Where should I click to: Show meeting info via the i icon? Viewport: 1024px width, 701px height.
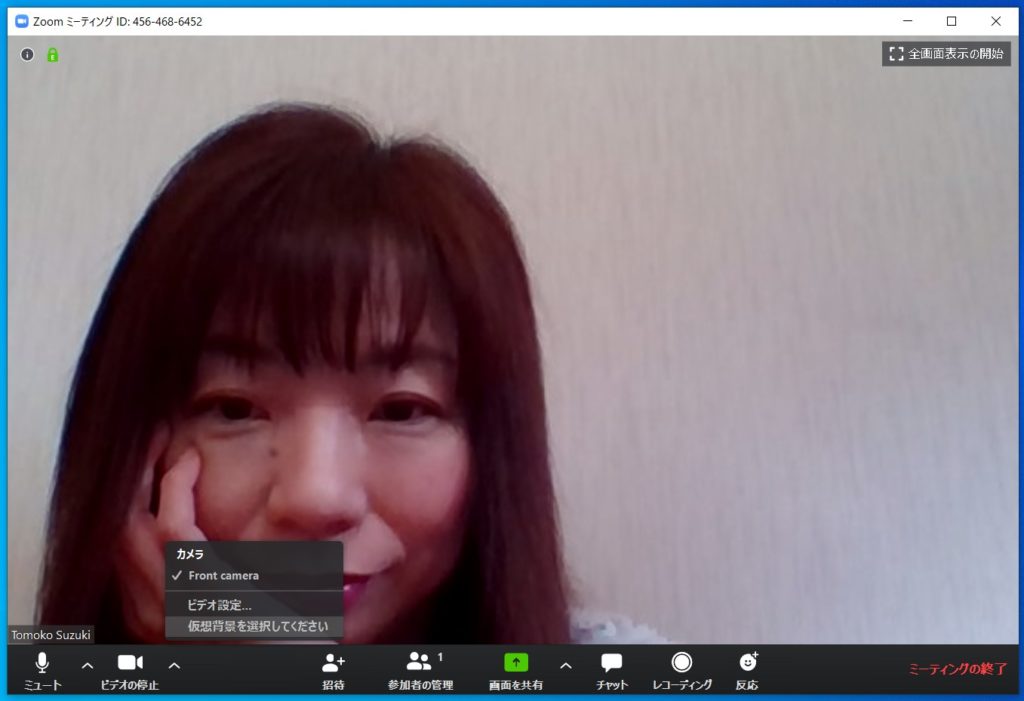[x=27, y=55]
